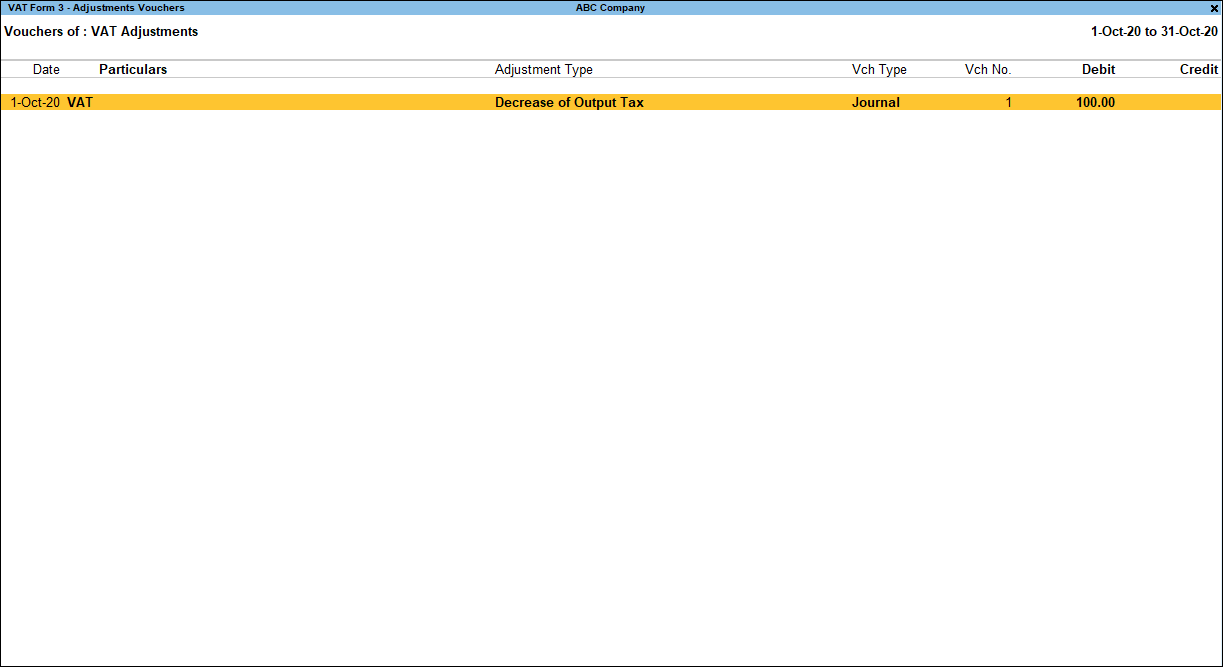Select the Journal voucher type cell

876,102
